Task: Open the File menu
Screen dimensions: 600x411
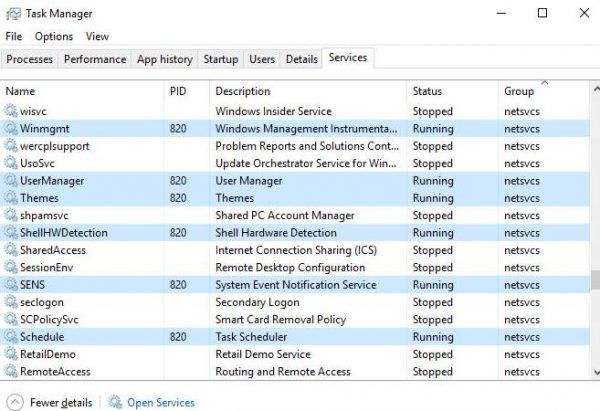Action: point(13,36)
